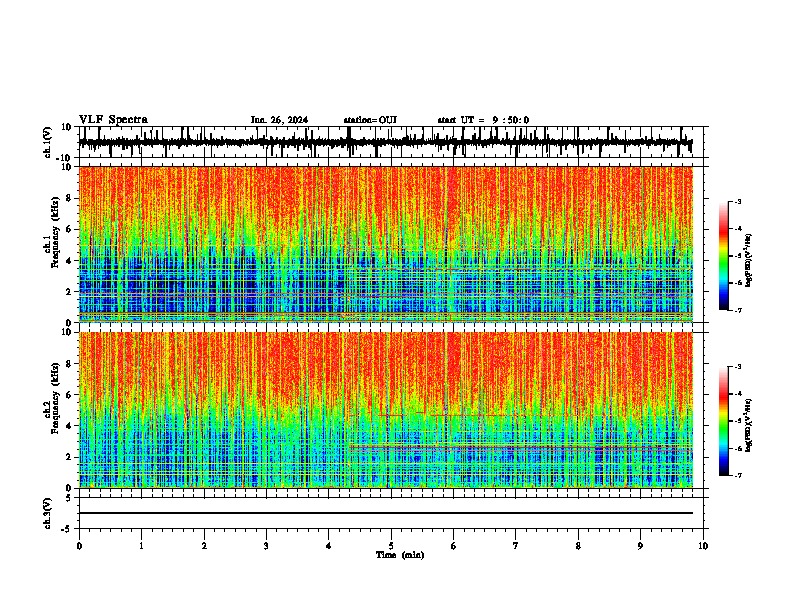
Task: Click time axis tick label "7"
Action: point(516,546)
